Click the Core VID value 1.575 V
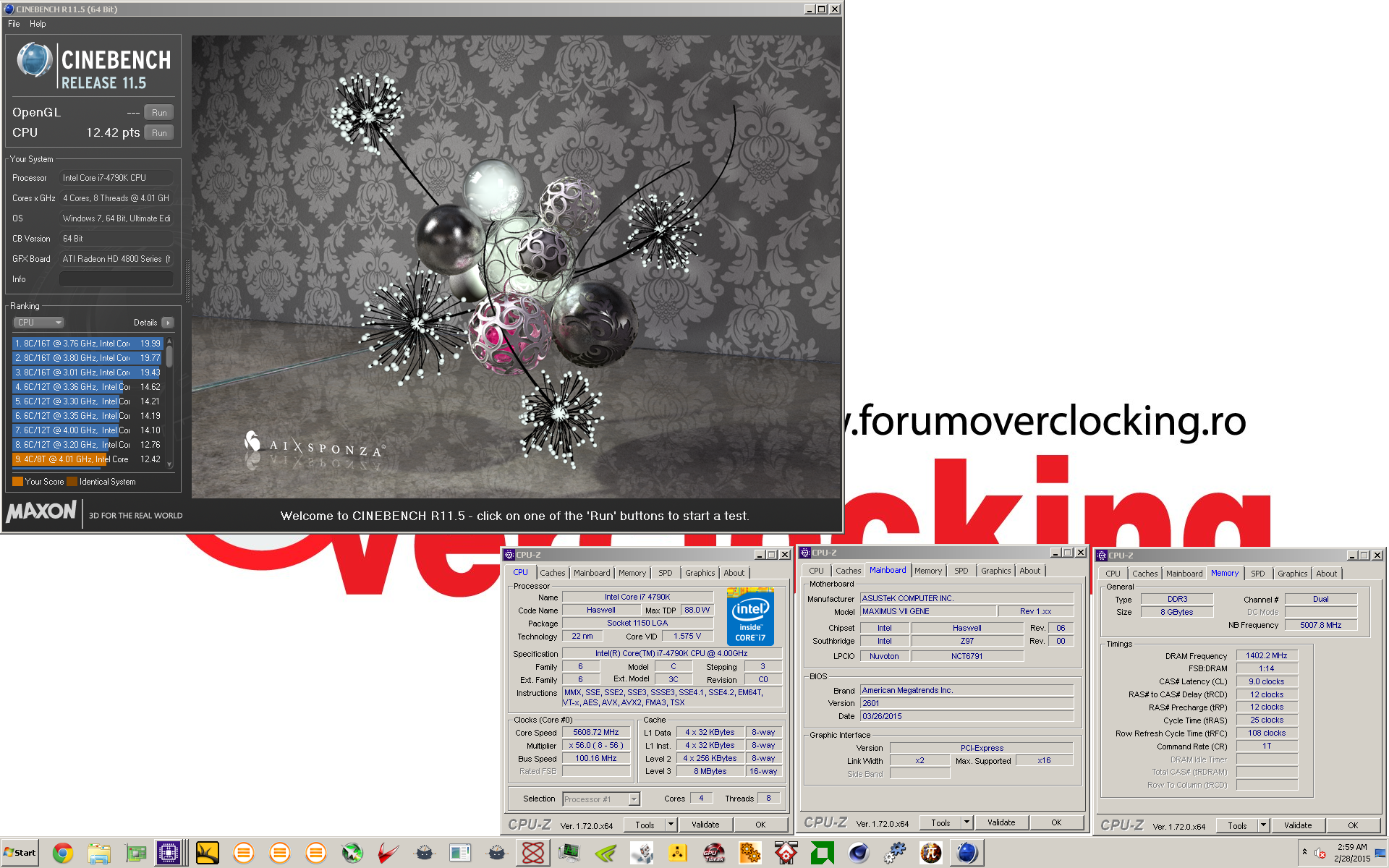The height and width of the screenshot is (868, 1389). (687, 637)
